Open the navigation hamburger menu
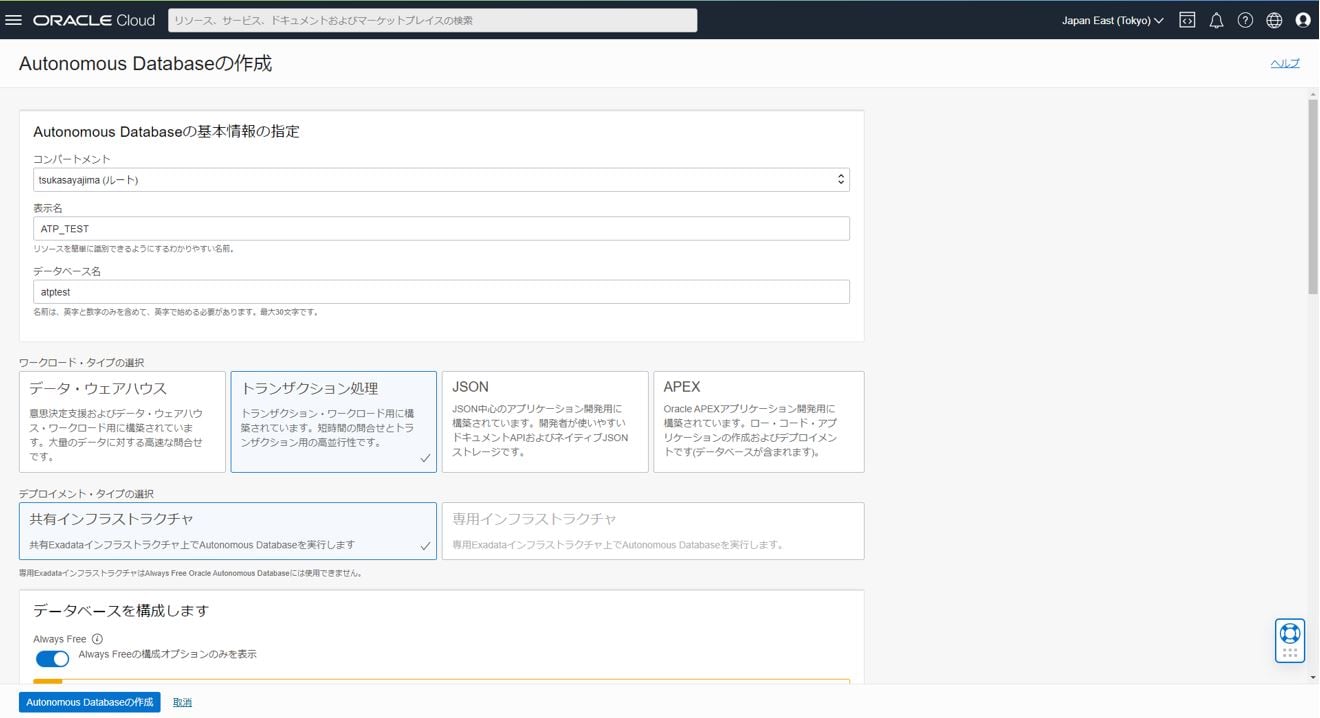Image resolution: width=1320 pixels, height=718 pixels. coord(15,19)
